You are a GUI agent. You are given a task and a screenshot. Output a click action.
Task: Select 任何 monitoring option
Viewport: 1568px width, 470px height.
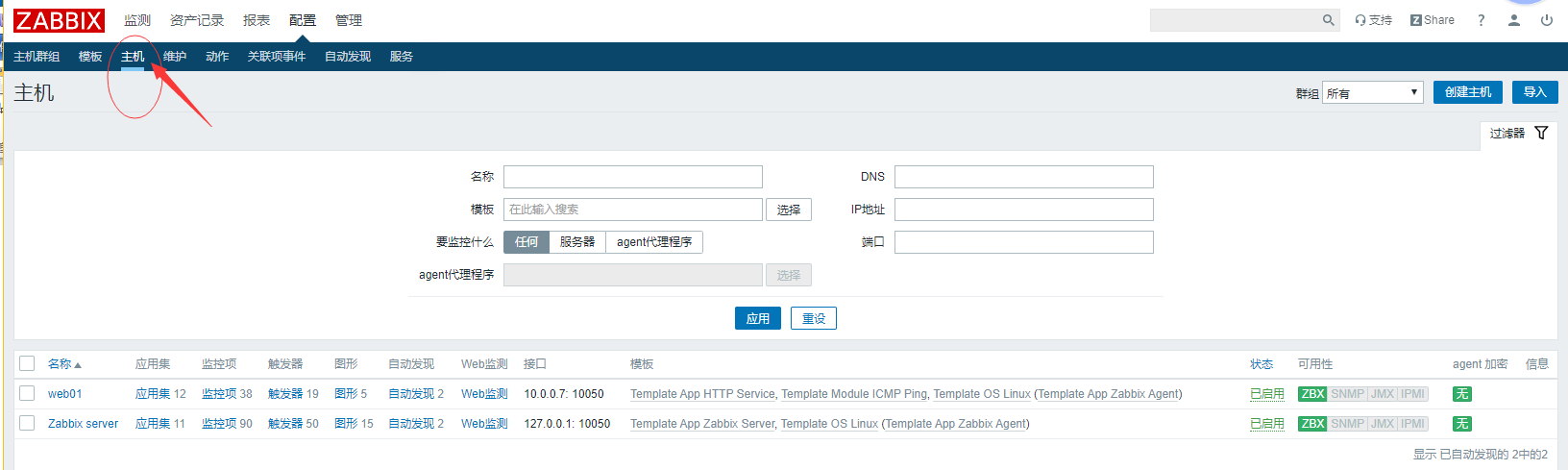tap(527, 242)
